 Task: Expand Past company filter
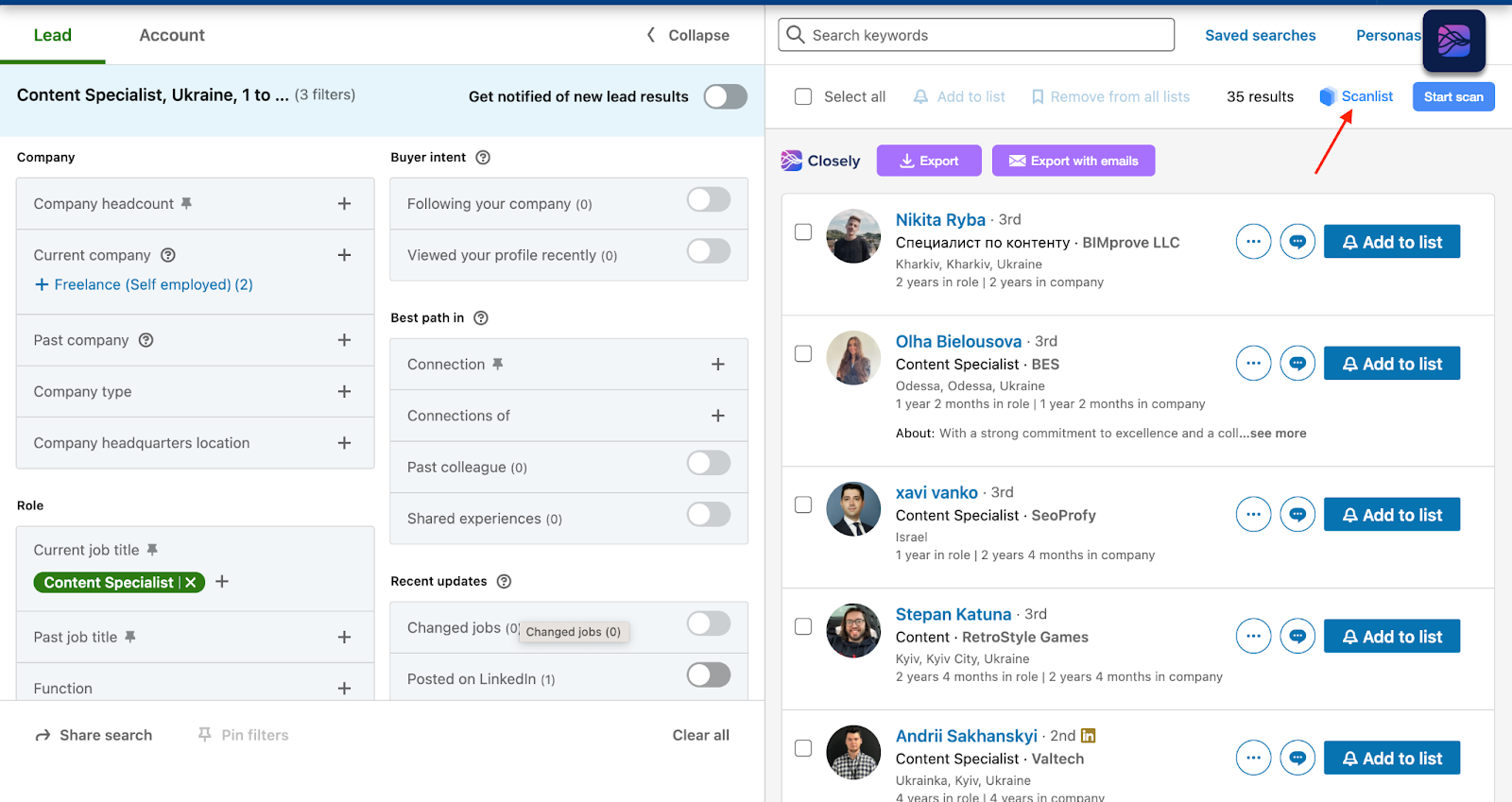345,340
